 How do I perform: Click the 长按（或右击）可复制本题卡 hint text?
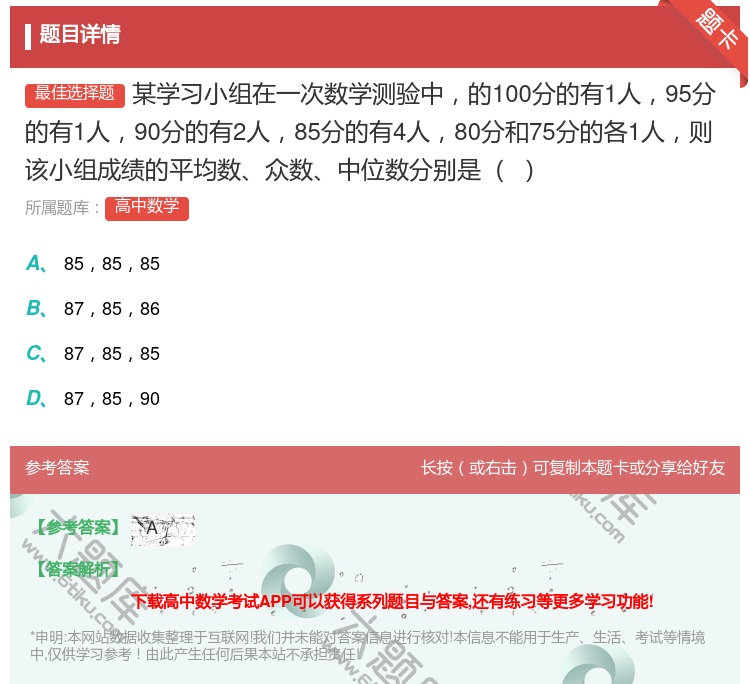[573, 468]
